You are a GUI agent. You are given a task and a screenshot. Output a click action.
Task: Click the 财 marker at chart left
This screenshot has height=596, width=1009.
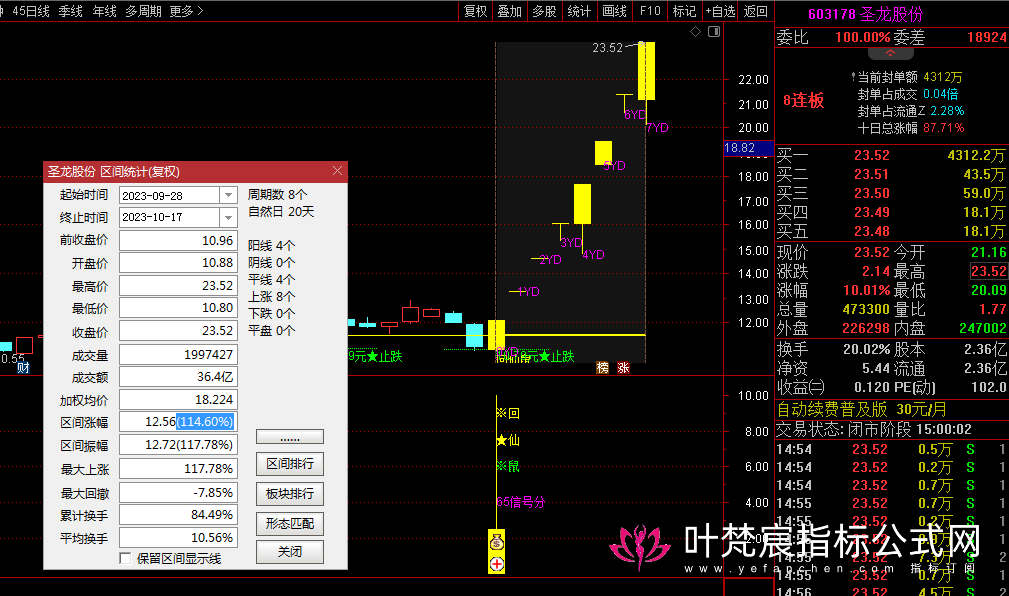click(23, 368)
